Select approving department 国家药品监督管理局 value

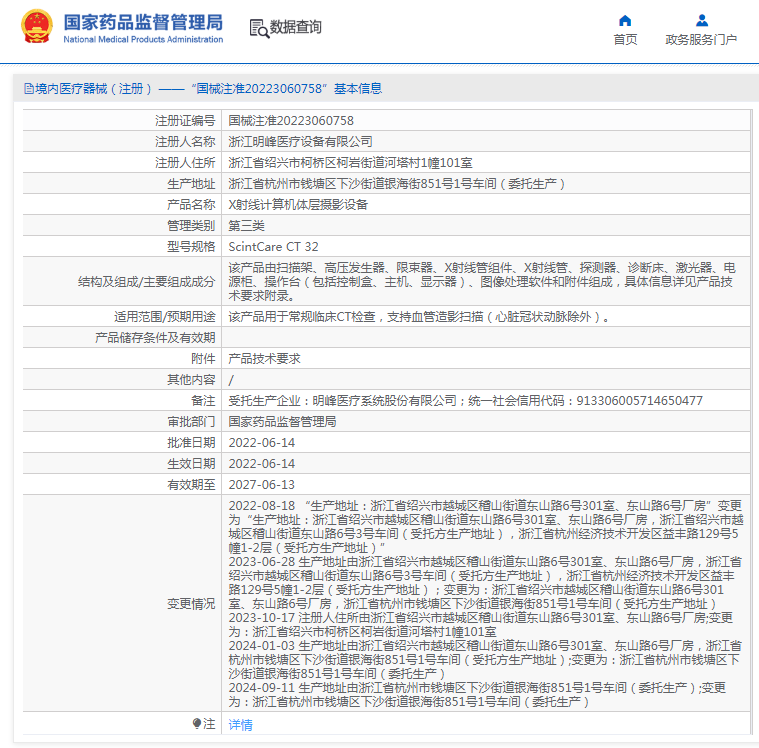[282, 422]
